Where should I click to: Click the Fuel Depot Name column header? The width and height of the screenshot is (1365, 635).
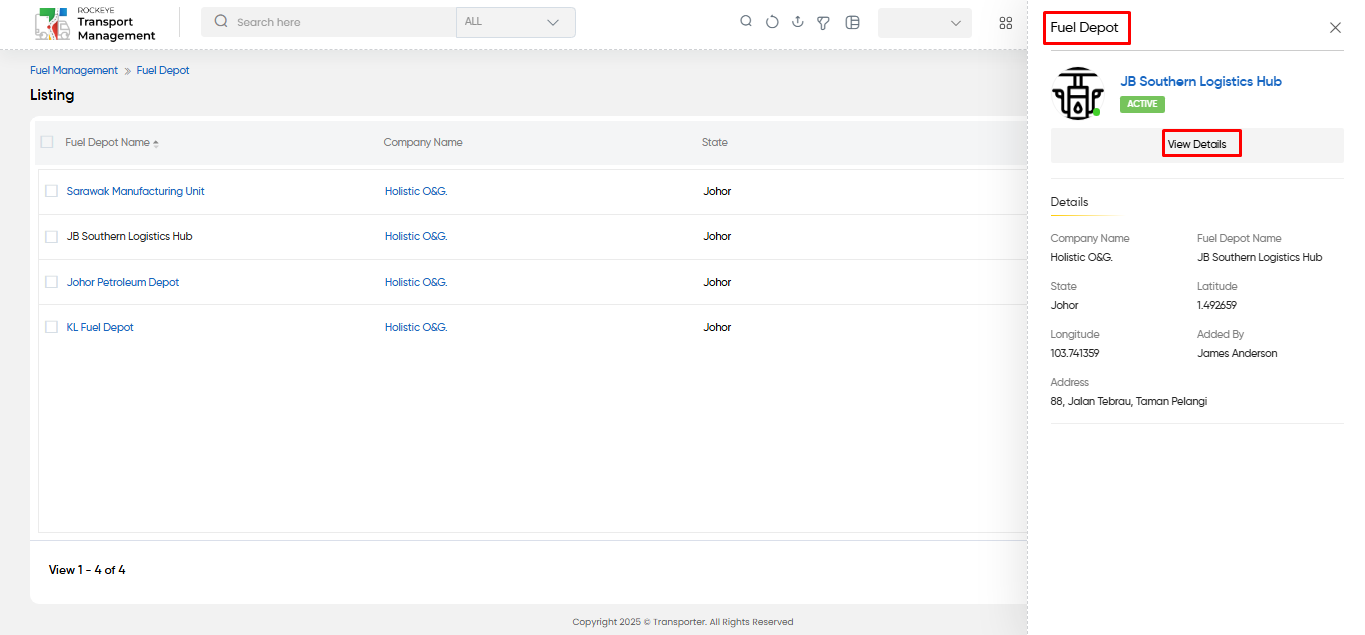(108, 143)
